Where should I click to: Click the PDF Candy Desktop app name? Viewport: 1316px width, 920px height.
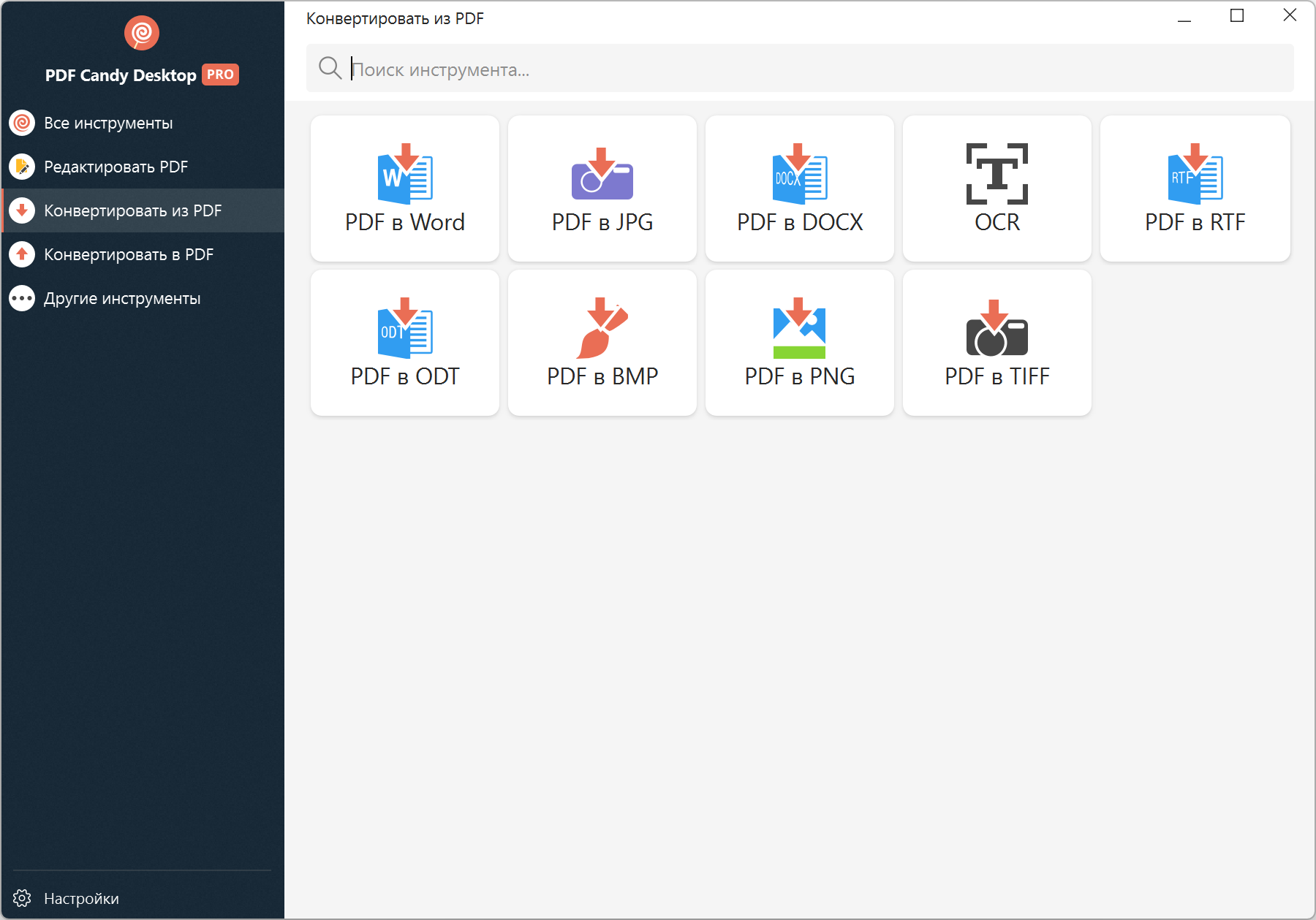pos(121,75)
